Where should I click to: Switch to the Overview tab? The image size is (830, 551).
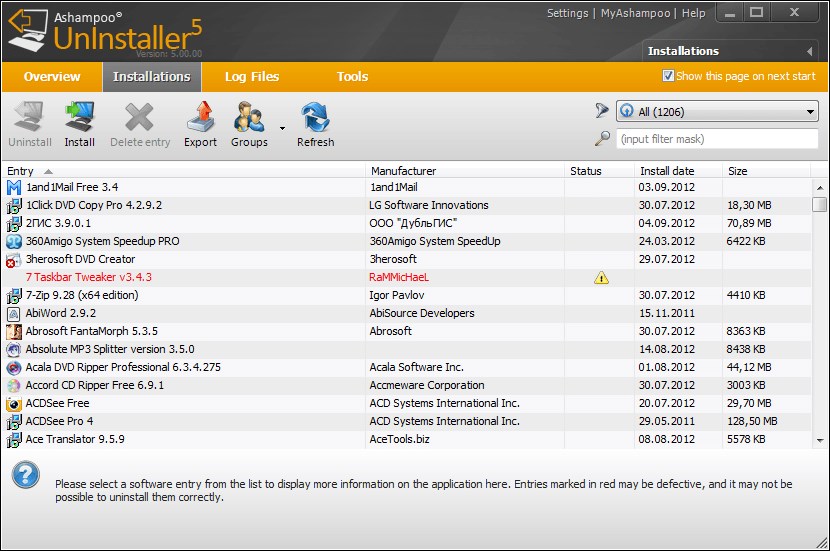(52, 77)
